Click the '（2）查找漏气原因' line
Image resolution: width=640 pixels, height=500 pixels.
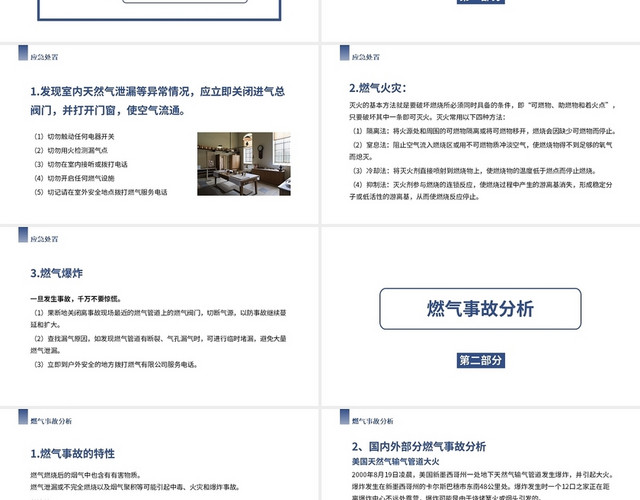158,344
